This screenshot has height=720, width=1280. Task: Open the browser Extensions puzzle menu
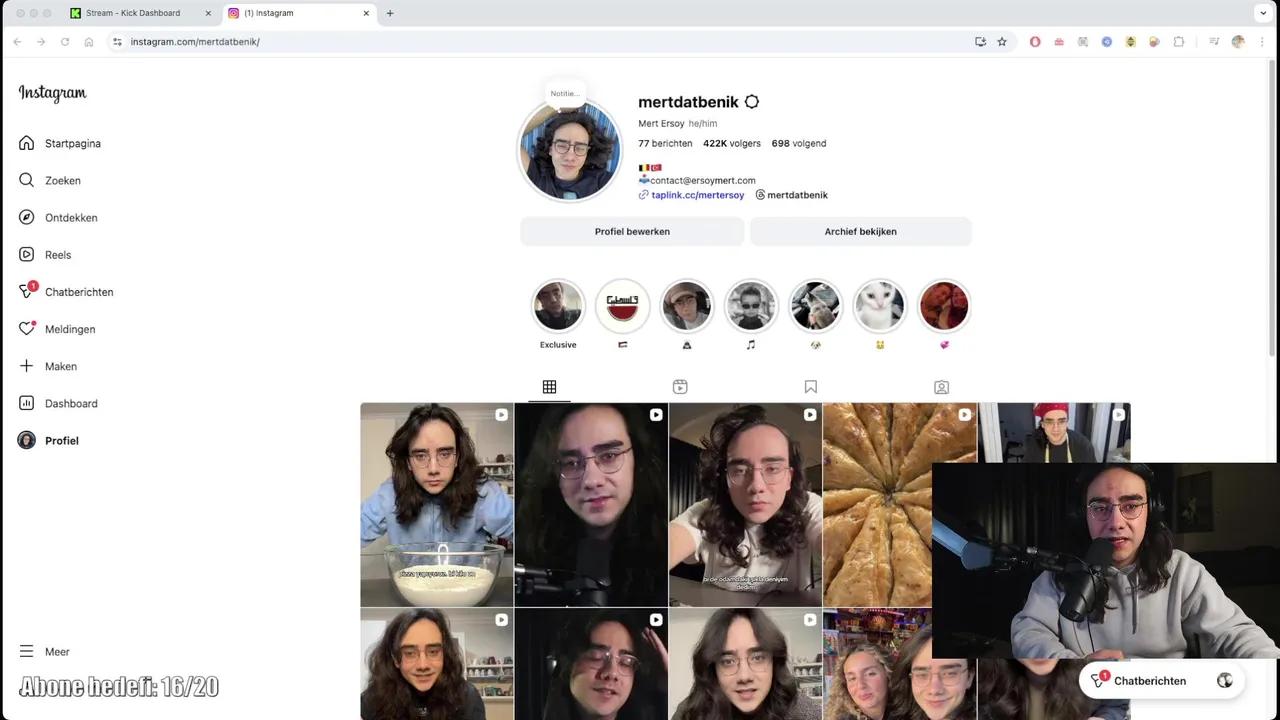pyautogui.click(x=1179, y=42)
